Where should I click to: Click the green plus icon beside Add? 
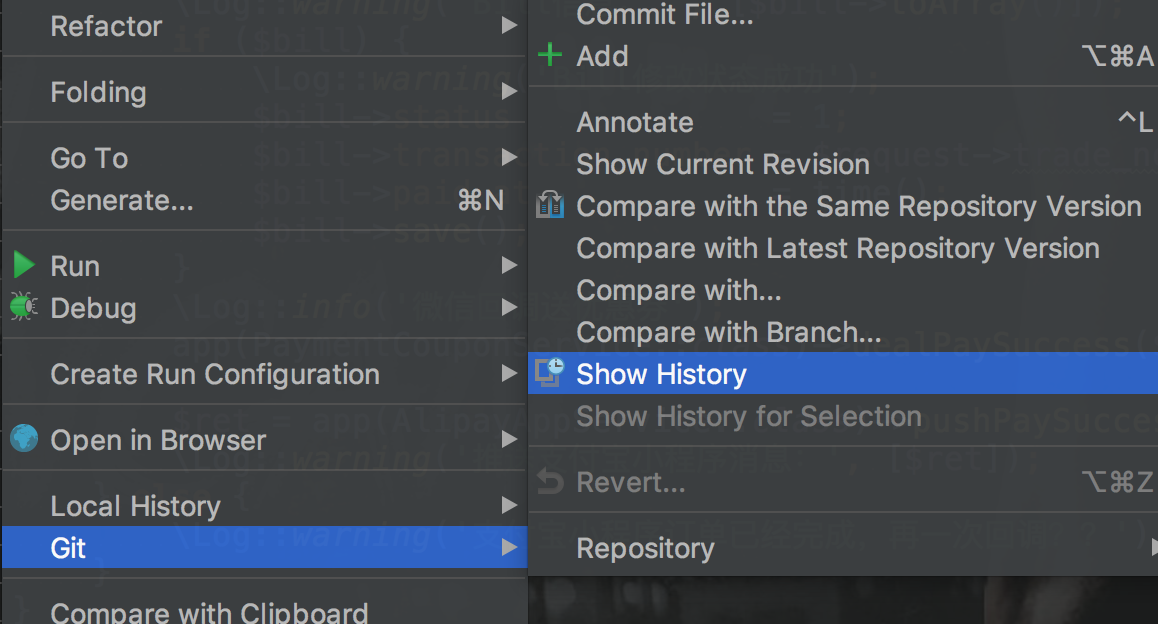(x=549, y=56)
